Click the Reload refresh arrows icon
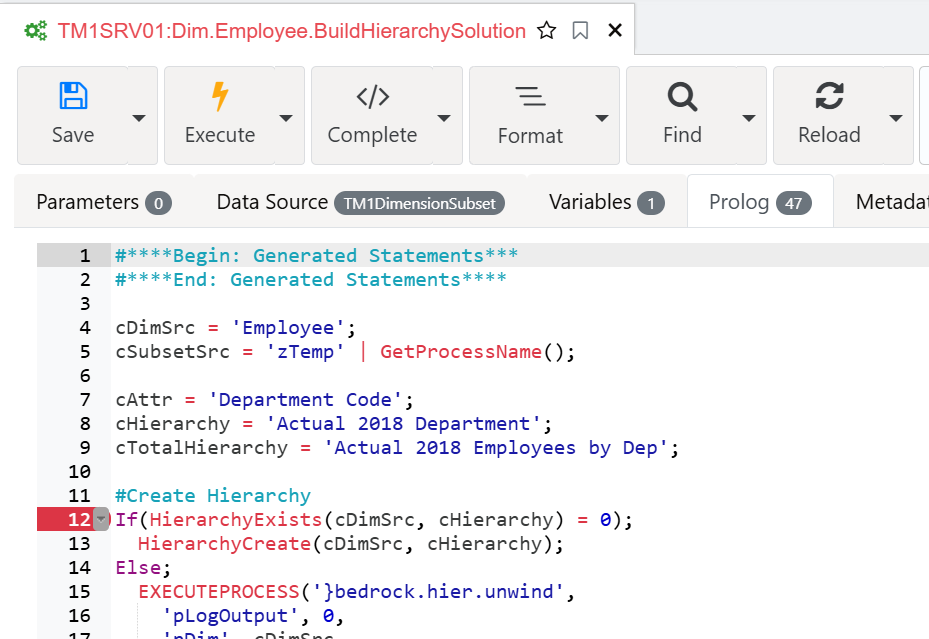The width and height of the screenshot is (929, 639). (x=829, y=96)
